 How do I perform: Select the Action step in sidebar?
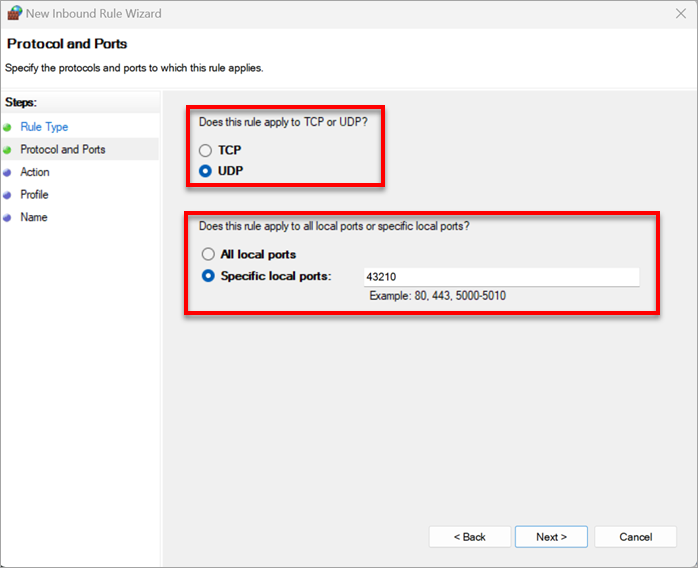coord(35,172)
